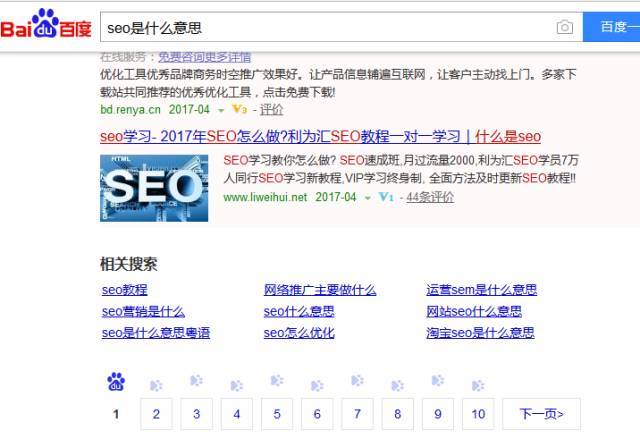Click the SEO thumbnail image
The height and width of the screenshot is (439, 640).
pos(154,188)
